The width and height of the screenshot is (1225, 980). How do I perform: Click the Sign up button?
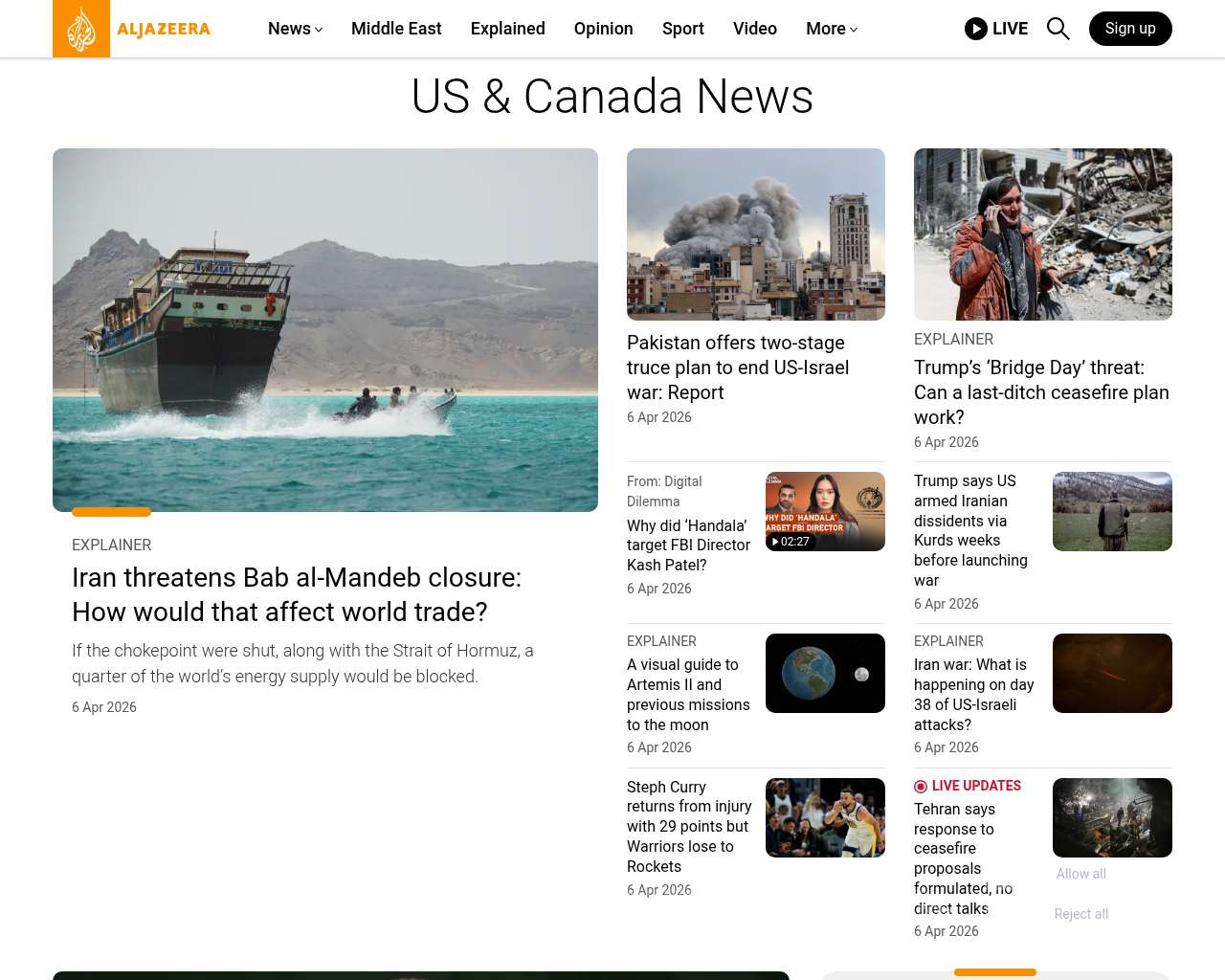pyautogui.click(x=1129, y=29)
